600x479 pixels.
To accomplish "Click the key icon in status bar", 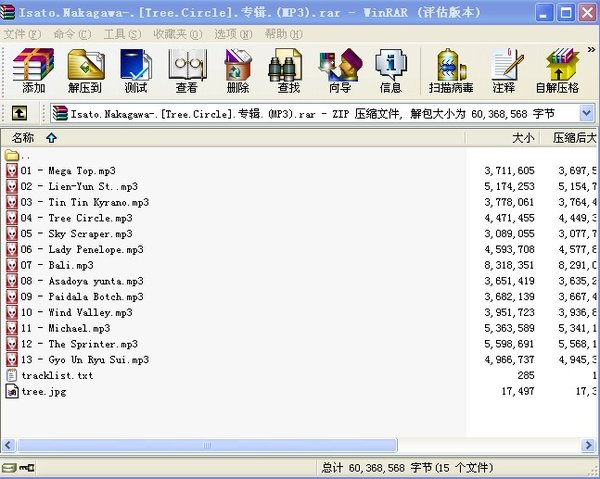I will (26, 468).
